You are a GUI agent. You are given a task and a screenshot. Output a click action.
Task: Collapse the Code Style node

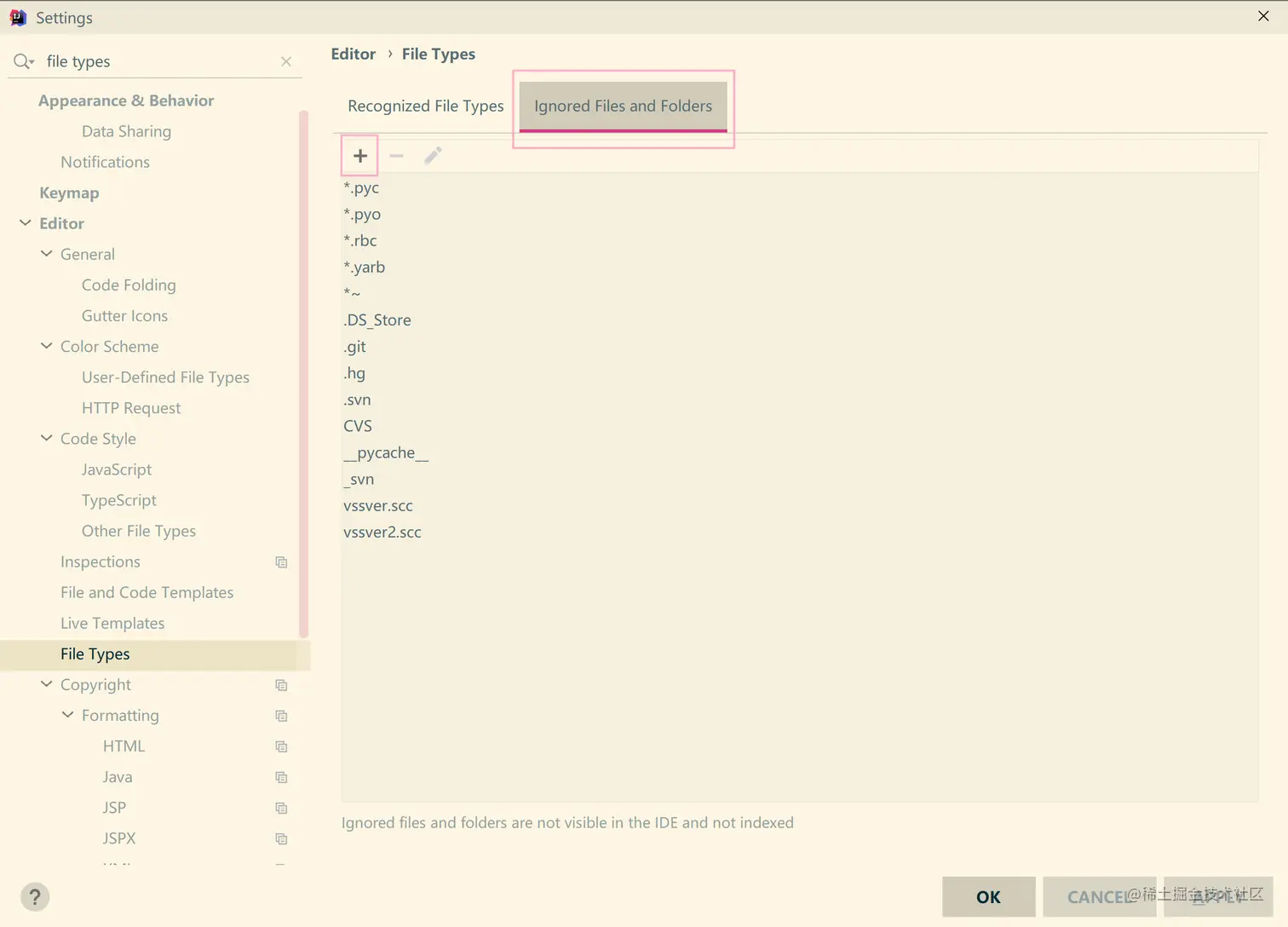(46, 438)
